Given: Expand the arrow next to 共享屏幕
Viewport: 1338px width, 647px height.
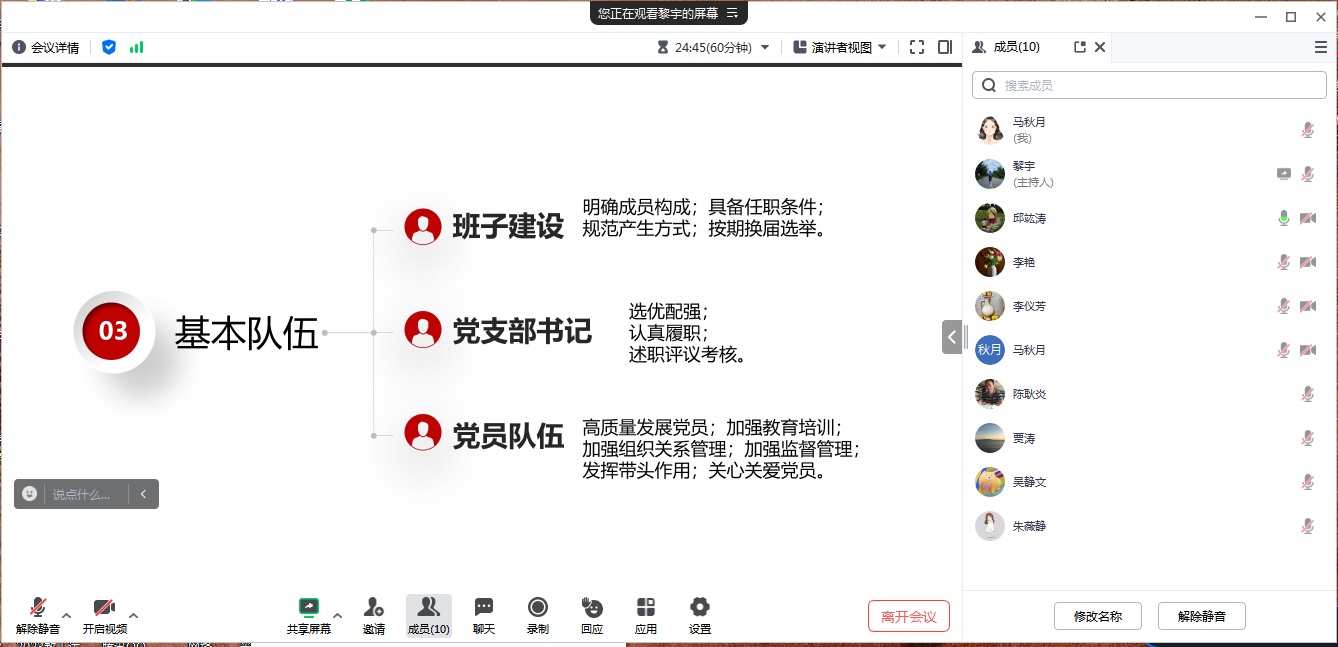Looking at the screenshot, I should tap(337, 615).
